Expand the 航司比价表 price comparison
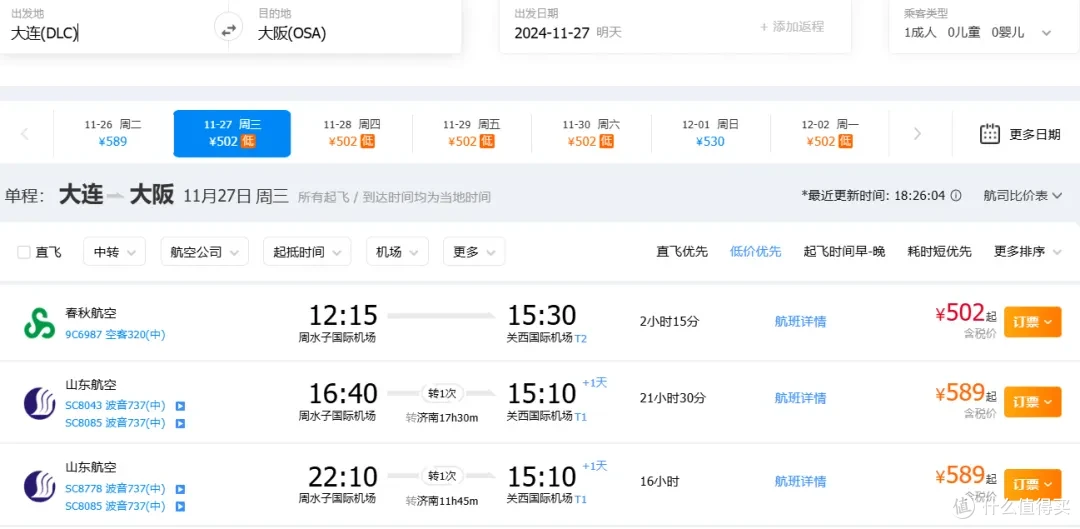This screenshot has height=529, width=1080. (1023, 196)
